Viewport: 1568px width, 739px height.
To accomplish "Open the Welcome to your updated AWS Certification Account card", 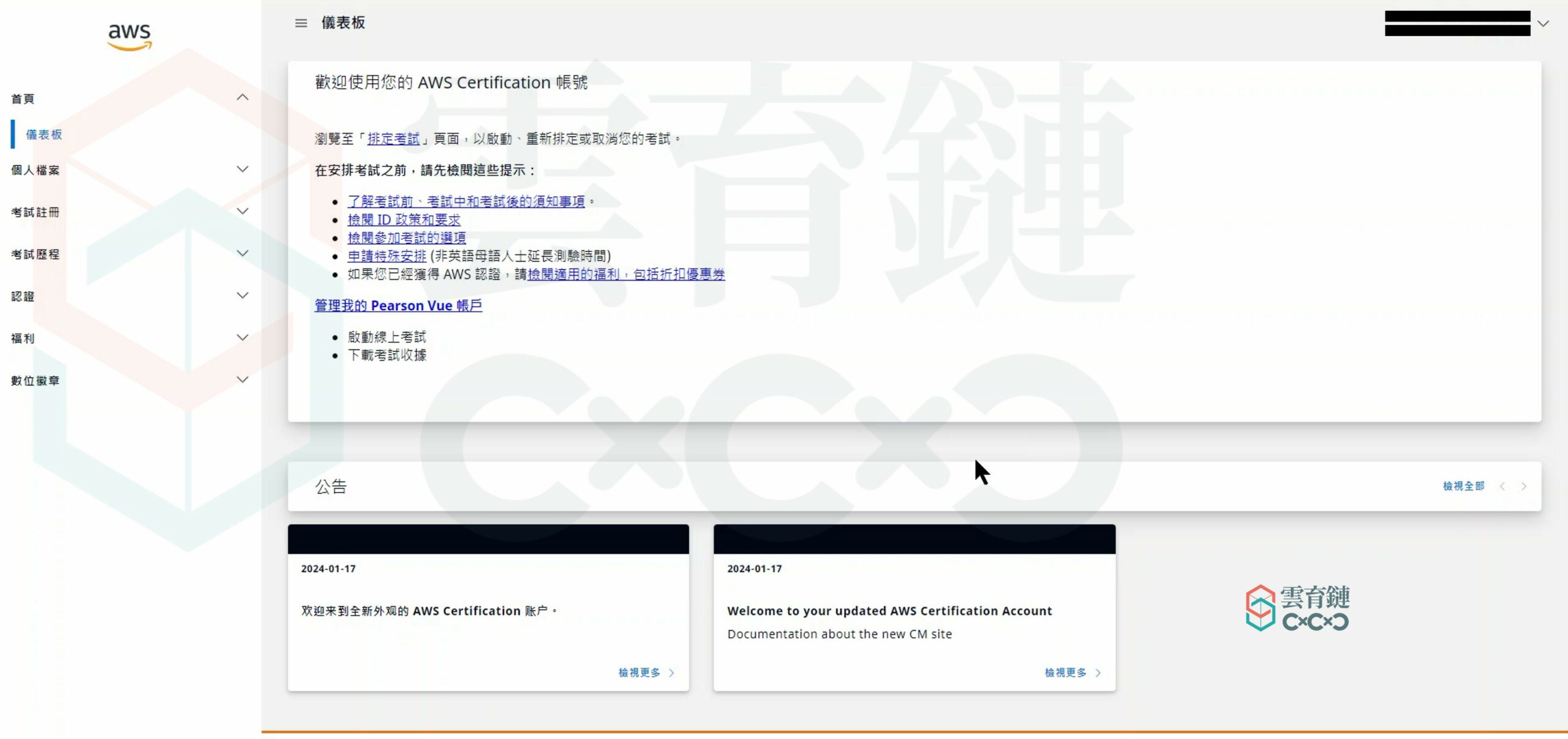I will click(x=914, y=608).
